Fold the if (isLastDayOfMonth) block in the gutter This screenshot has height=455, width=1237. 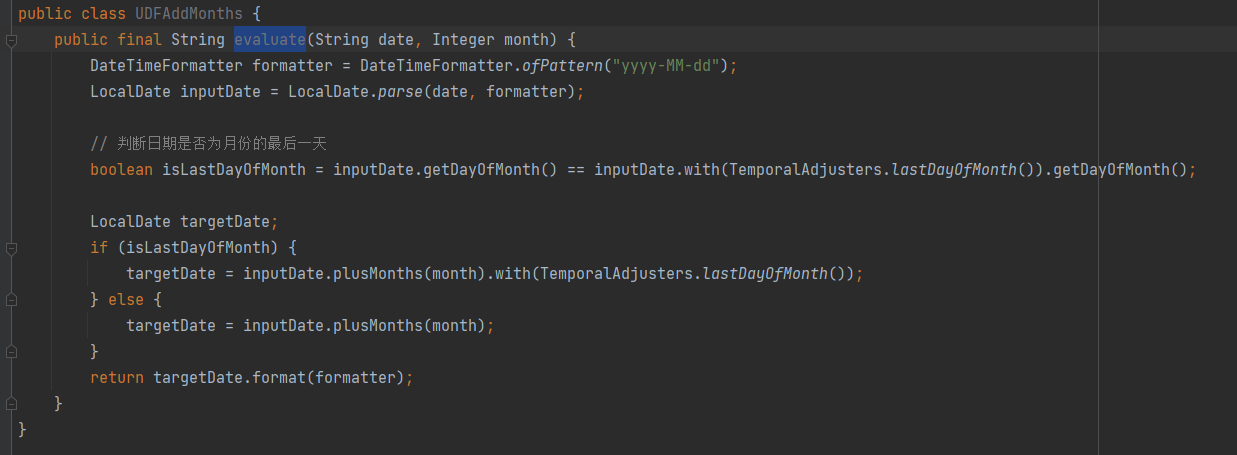(10, 248)
